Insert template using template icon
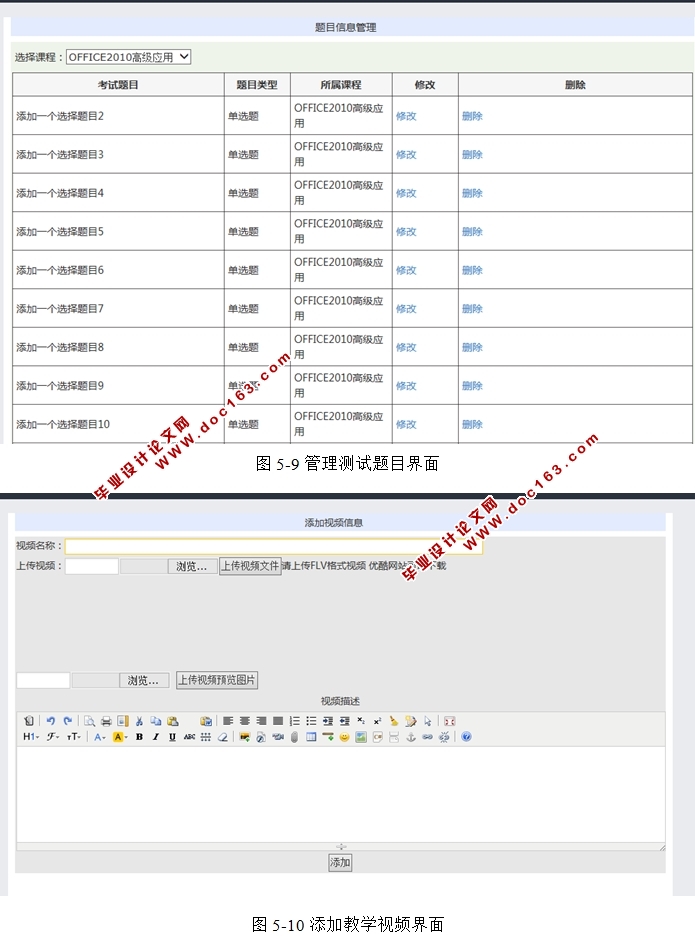This screenshot has width=695, height=939. [123, 721]
